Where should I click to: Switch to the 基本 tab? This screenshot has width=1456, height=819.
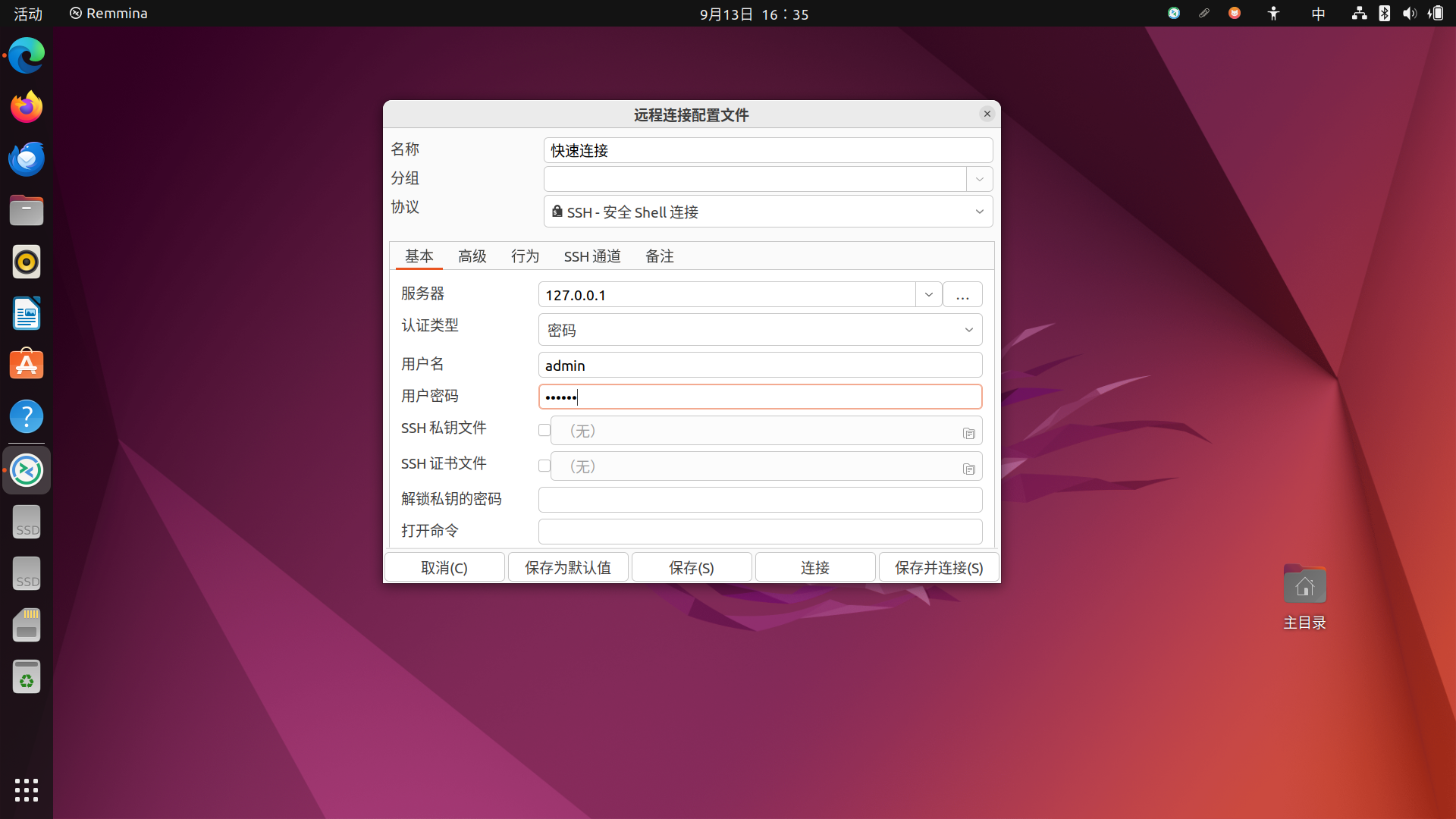point(419,256)
